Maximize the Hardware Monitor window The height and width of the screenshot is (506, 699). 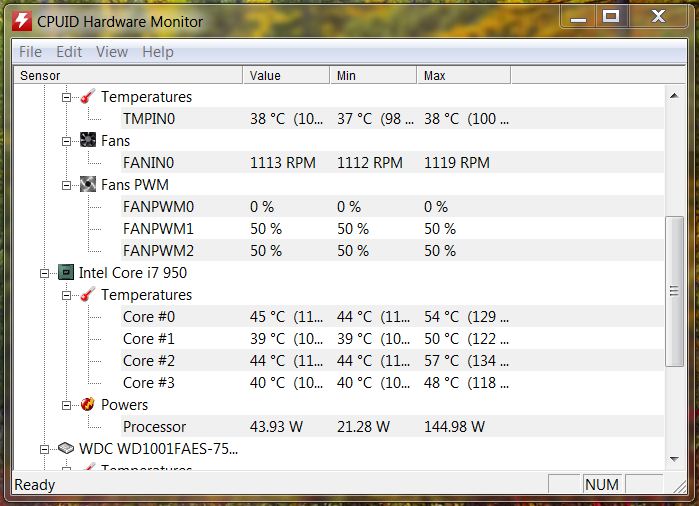tap(611, 17)
